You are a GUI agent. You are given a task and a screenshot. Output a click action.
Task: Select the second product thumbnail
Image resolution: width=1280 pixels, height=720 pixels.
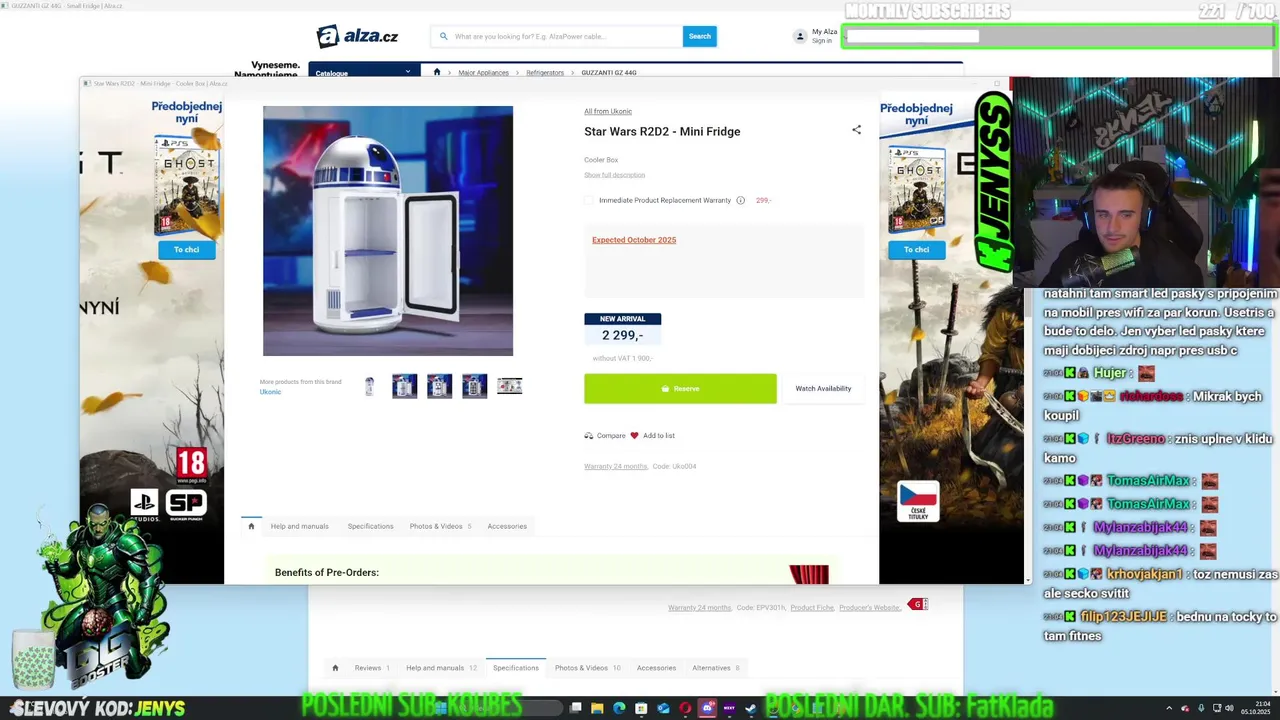pos(405,386)
